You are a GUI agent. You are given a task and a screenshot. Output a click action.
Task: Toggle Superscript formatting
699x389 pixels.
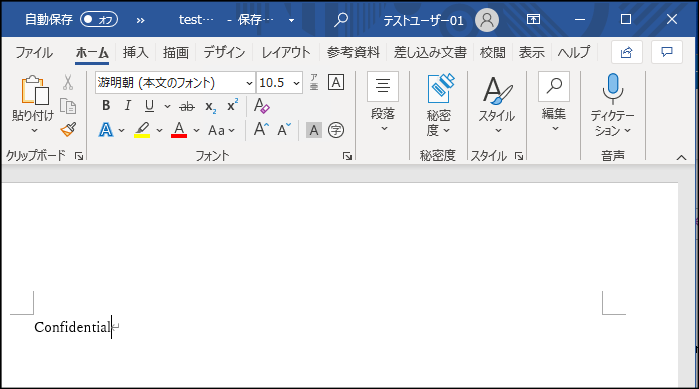coord(232,106)
